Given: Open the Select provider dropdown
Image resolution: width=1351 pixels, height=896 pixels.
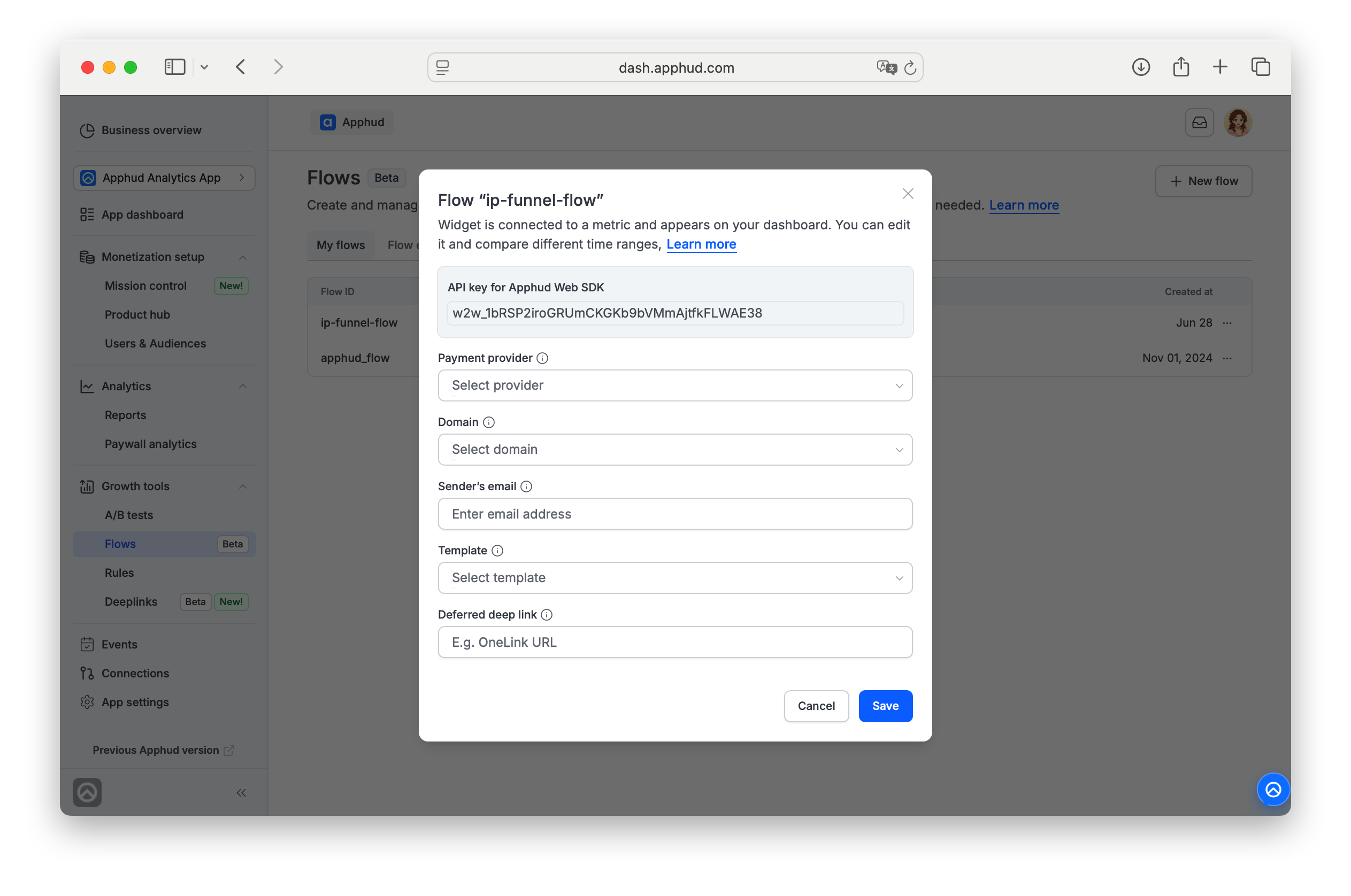Looking at the screenshot, I should pos(674,385).
